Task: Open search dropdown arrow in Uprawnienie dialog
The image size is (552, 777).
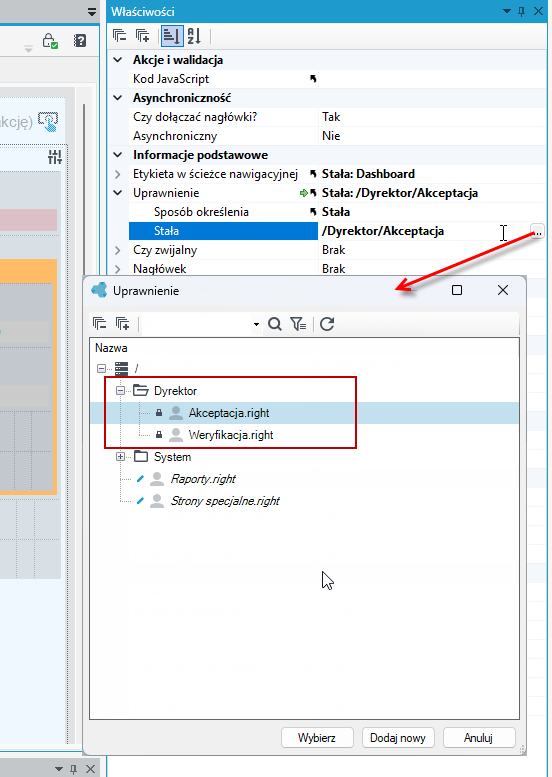Action: 256,325
